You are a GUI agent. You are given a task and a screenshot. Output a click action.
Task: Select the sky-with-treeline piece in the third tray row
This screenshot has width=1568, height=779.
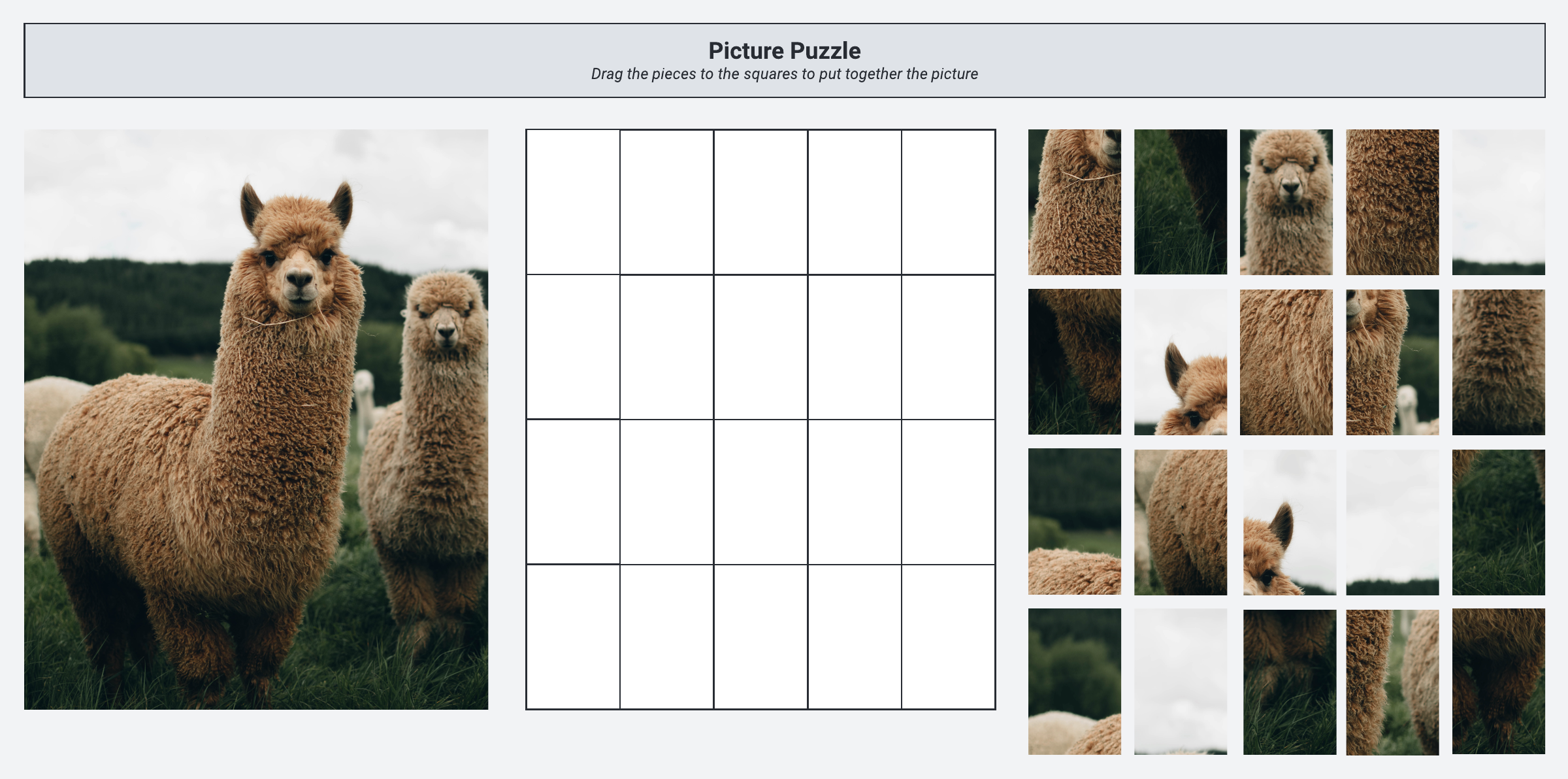[x=1392, y=522]
